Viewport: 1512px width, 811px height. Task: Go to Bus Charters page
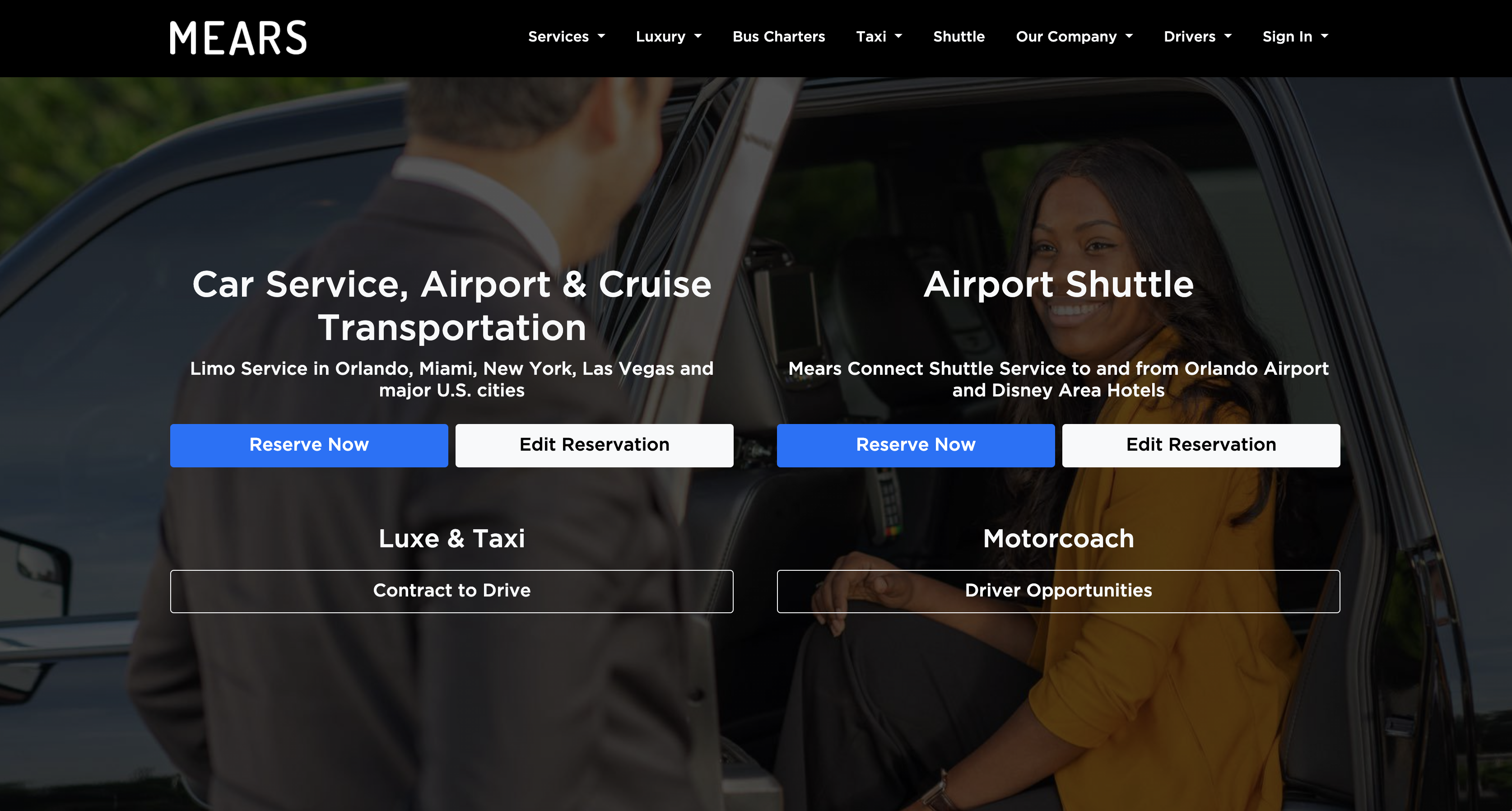[778, 37]
